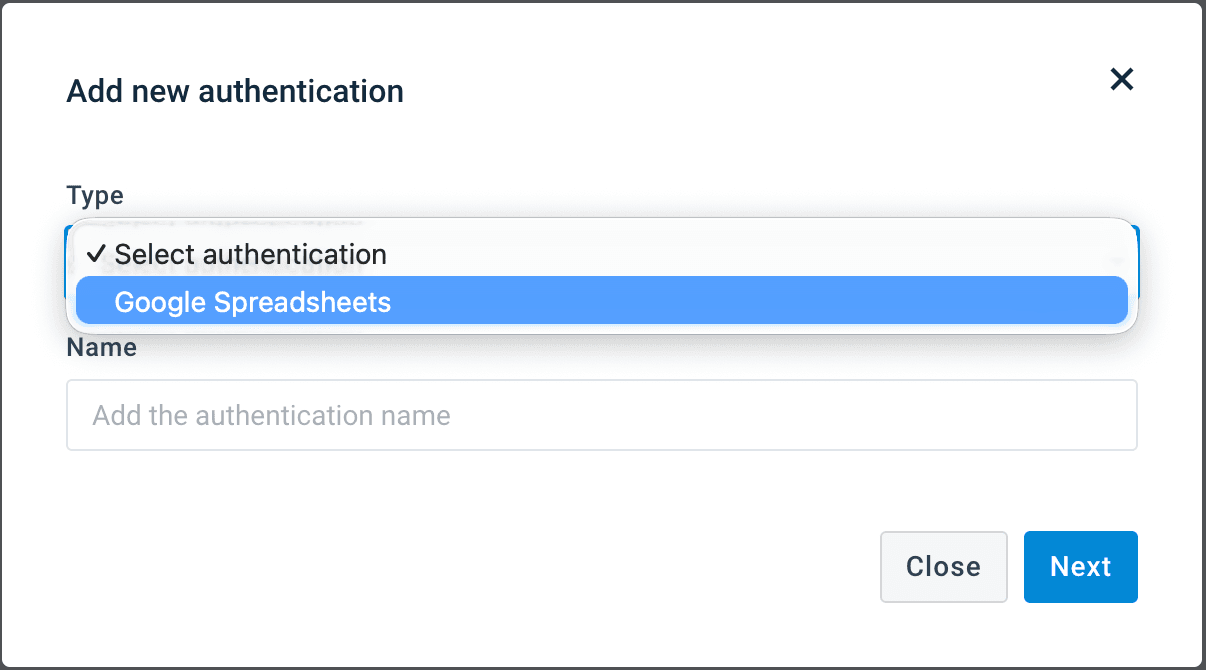The height and width of the screenshot is (670, 1206).
Task: Close the dialog with the X icon
Action: pyautogui.click(x=1122, y=80)
